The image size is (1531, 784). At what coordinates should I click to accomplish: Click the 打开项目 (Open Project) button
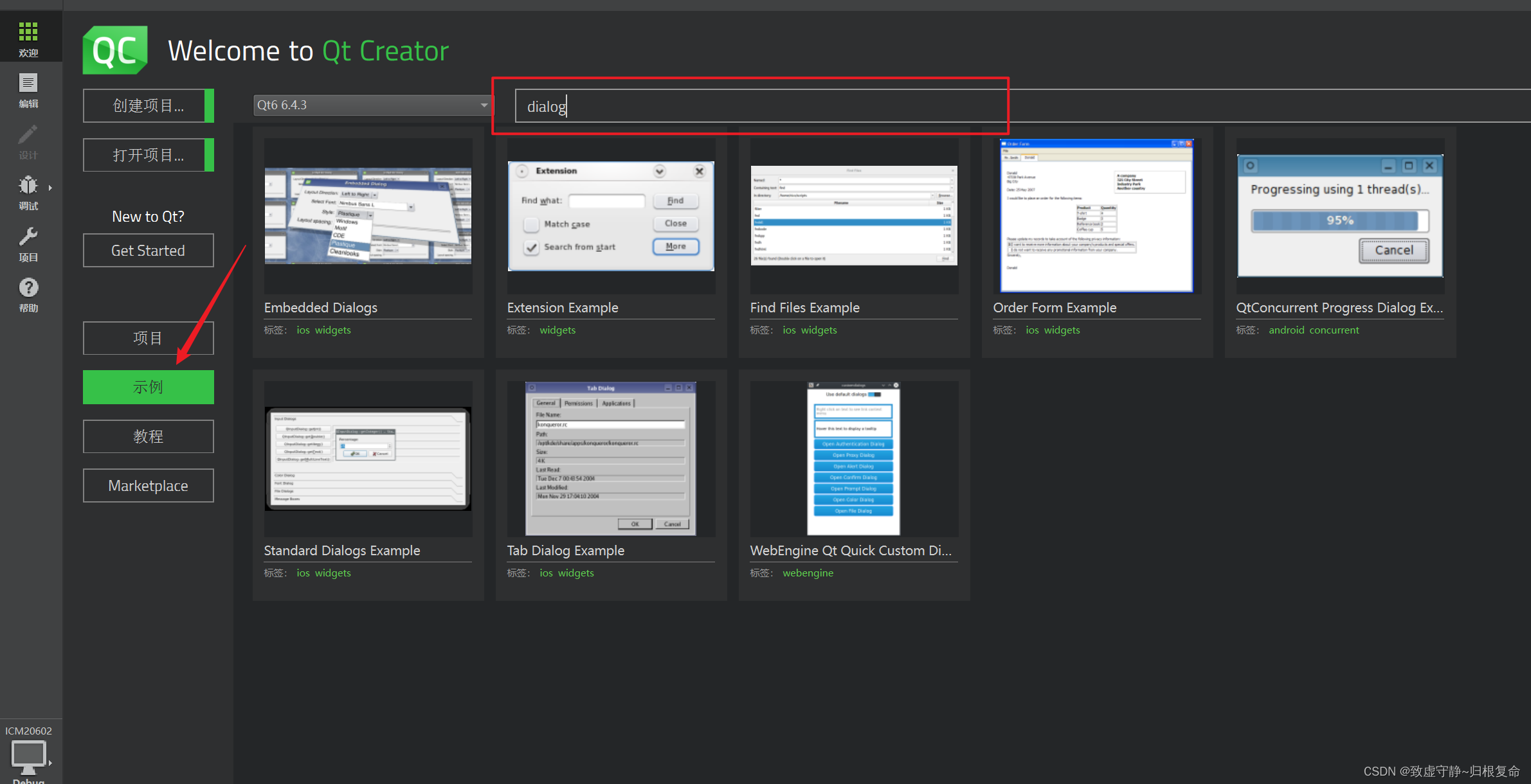click(x=148, y=155)
